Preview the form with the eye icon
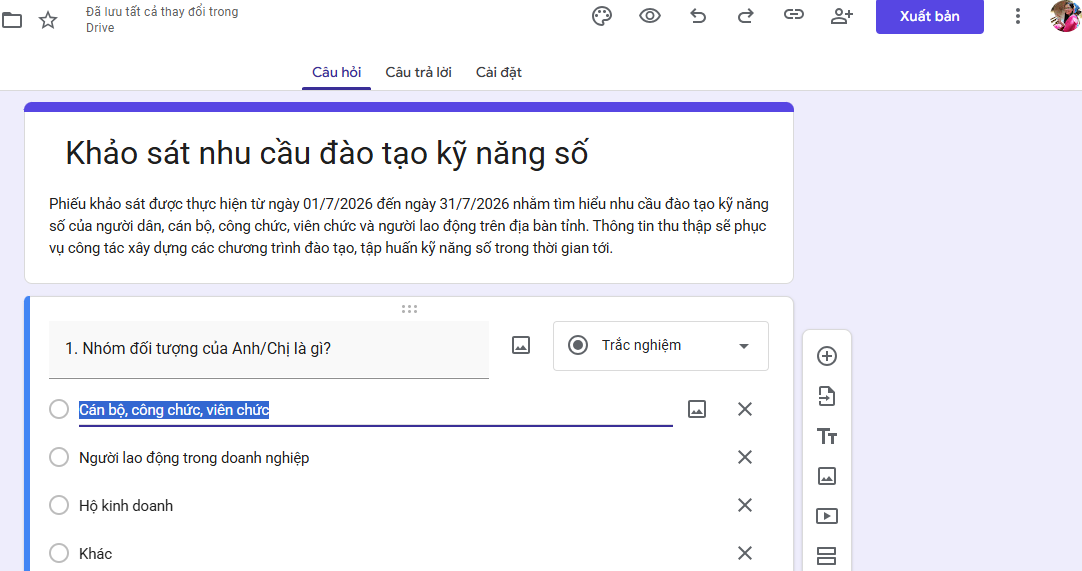Image resolution: width=1082 pixels, height=571 pixels. 649,16
